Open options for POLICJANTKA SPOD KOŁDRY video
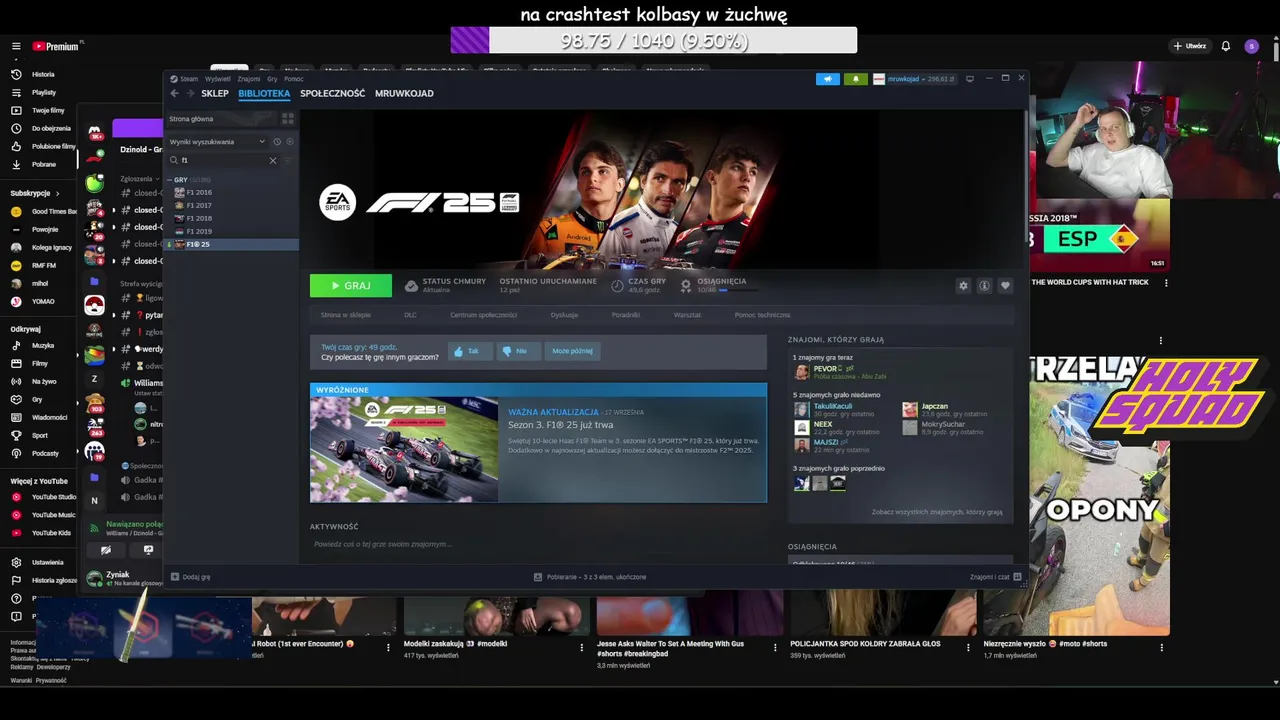The width and height of the screenshot is (1280, 720). (968, 647)
